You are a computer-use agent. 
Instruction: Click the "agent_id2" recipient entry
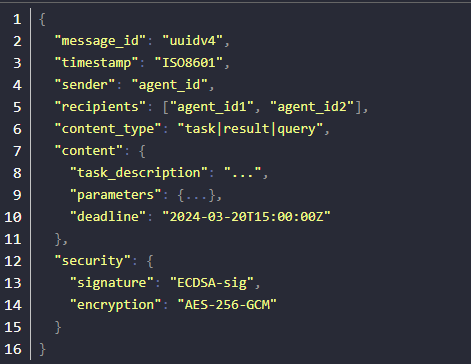[x=312, y=107]
